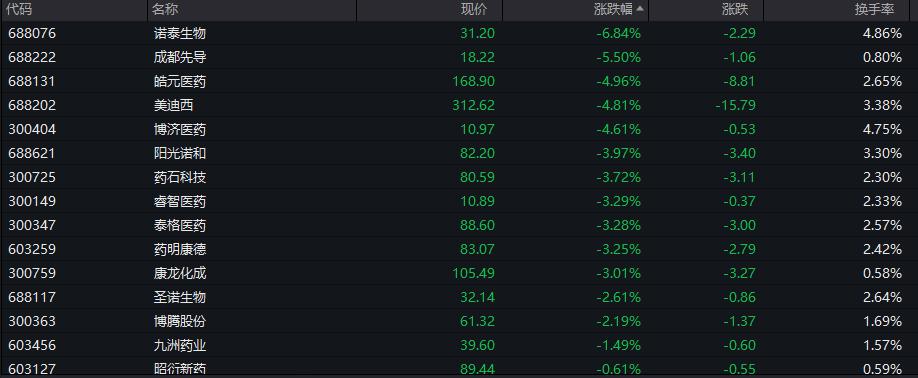The image size is (918, 378).
Task: Open the 泰格医药 stock row
Action: click(x=459, y=225)
